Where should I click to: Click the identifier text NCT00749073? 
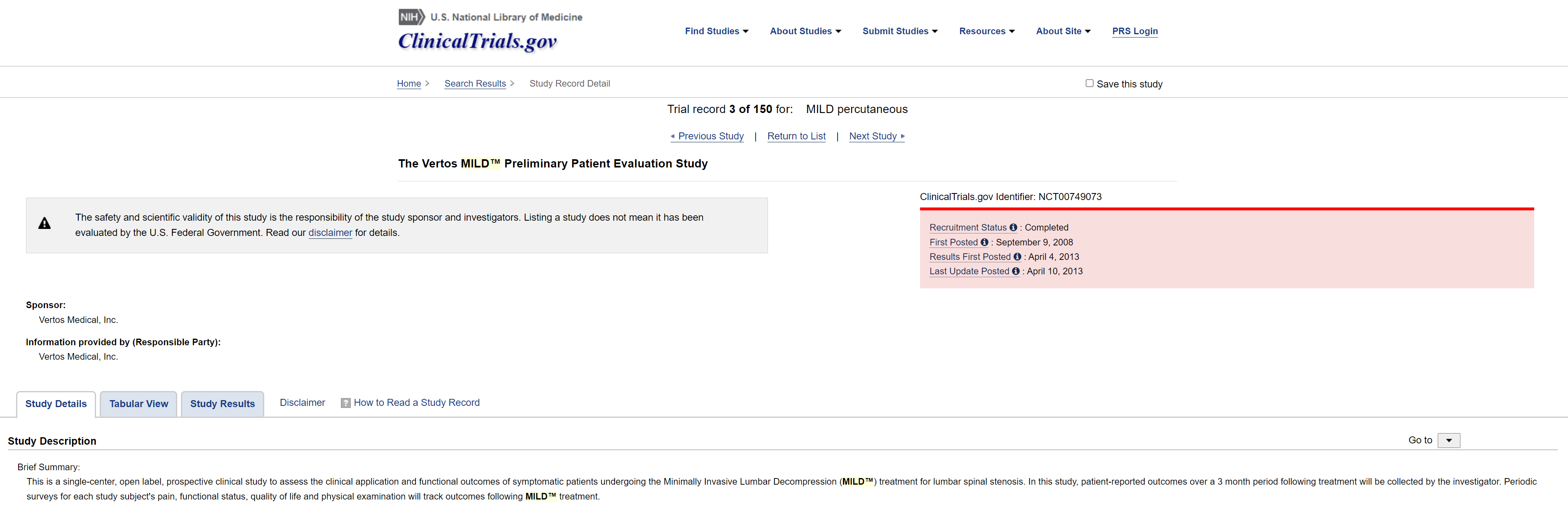click(x=1070, y=197)
